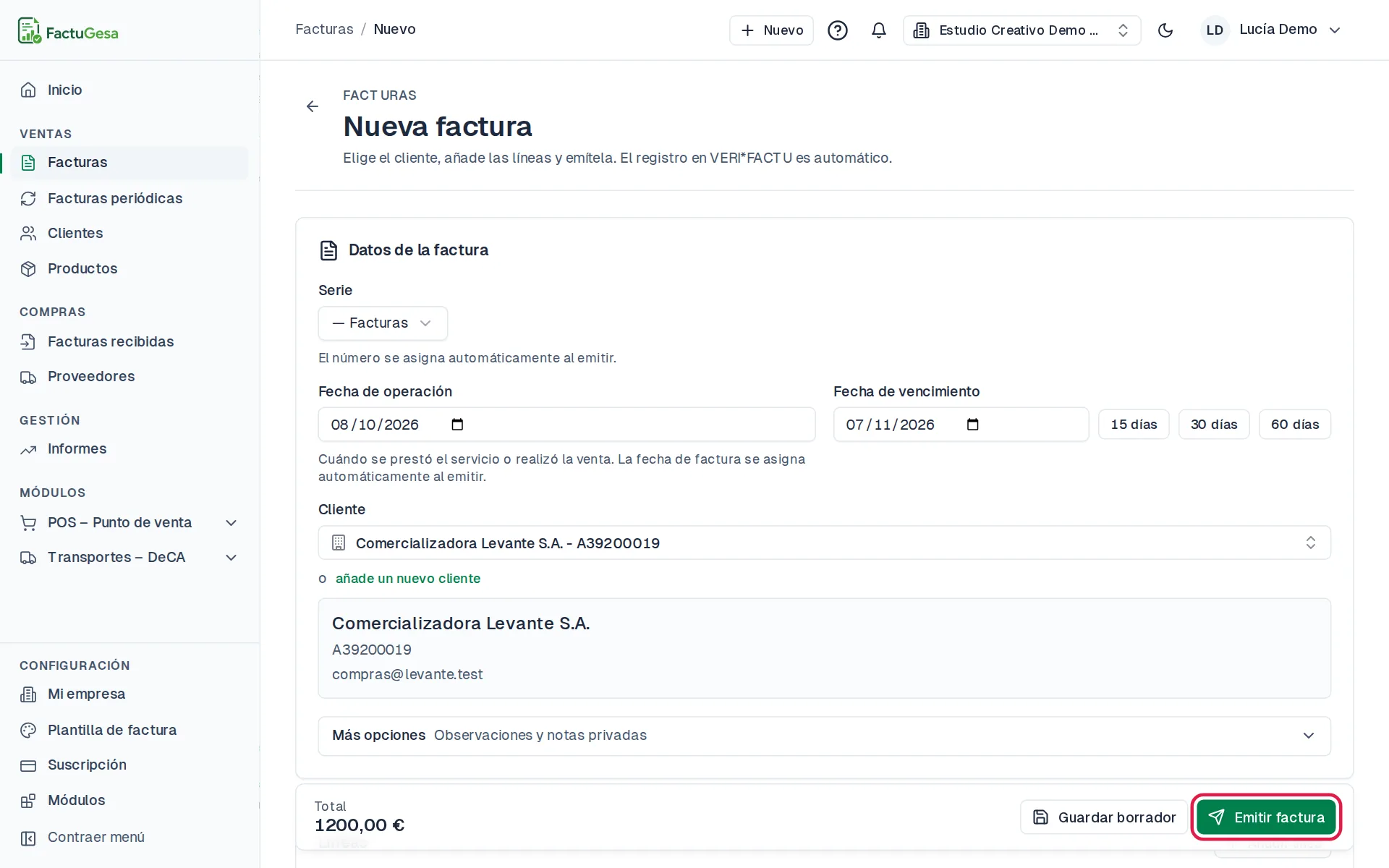Expand POS – Punto de venta module
This screenshot has width=1389, height=868.
point(129,522)
